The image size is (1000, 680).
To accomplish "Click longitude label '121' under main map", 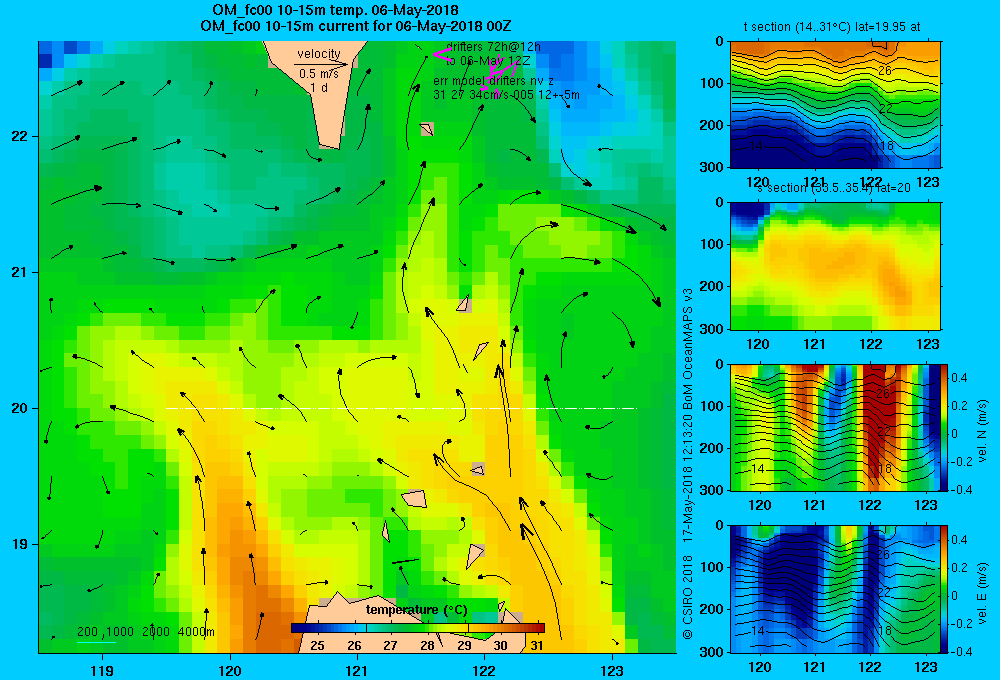I will pos(357,670).
